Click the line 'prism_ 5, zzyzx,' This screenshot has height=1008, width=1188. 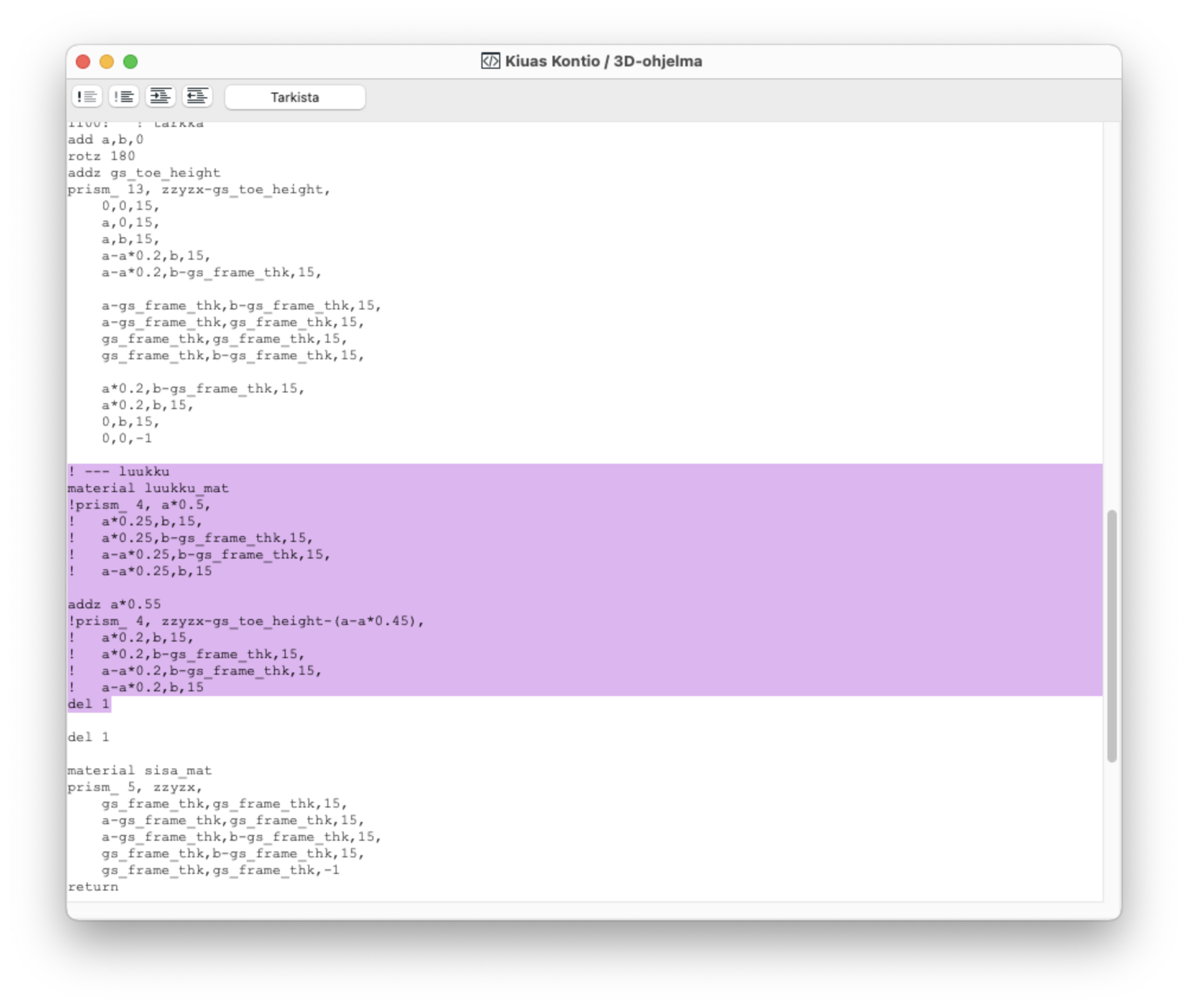click(x=135, y=787)
